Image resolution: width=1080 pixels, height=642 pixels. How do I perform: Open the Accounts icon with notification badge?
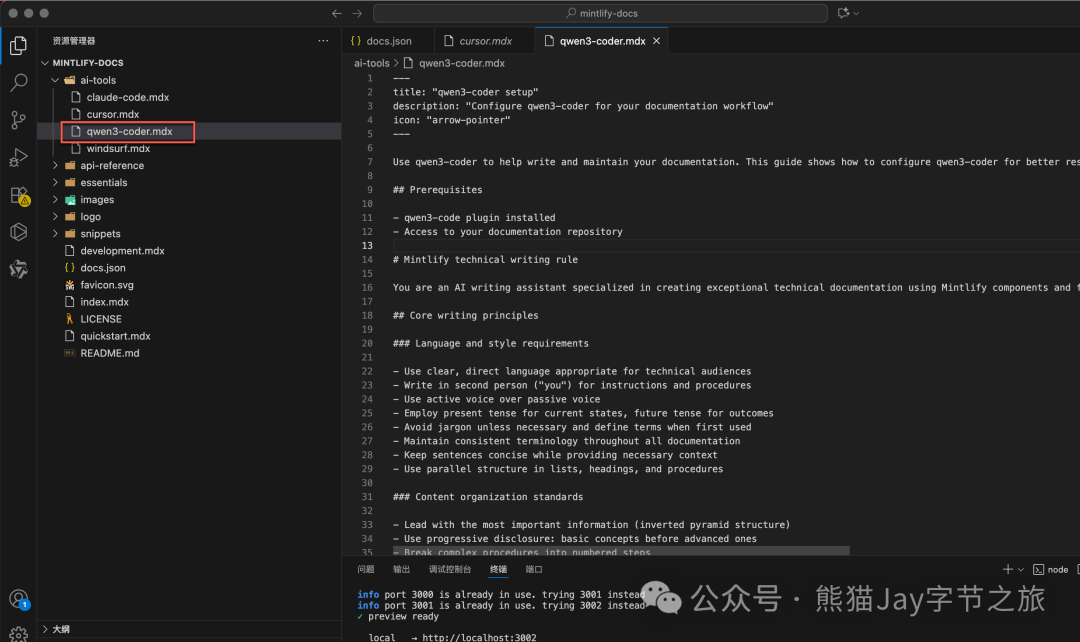pos(19,599)
